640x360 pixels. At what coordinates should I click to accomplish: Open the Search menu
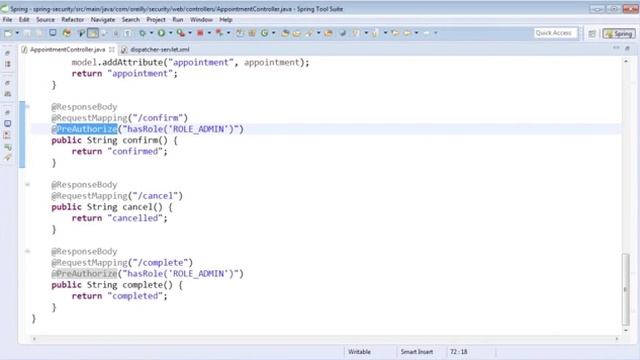[131, 20]
